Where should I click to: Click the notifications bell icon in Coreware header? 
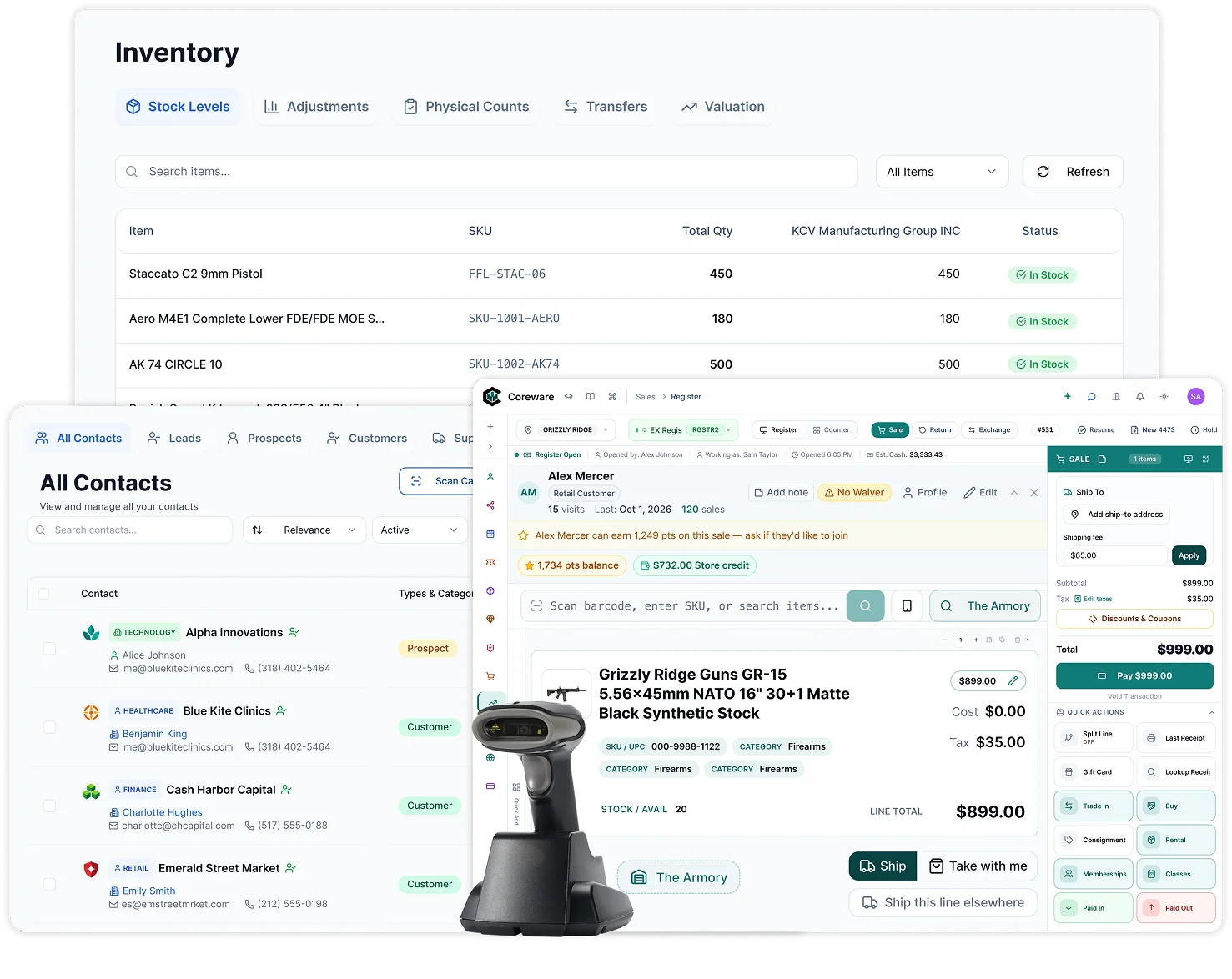[1139, 397]
